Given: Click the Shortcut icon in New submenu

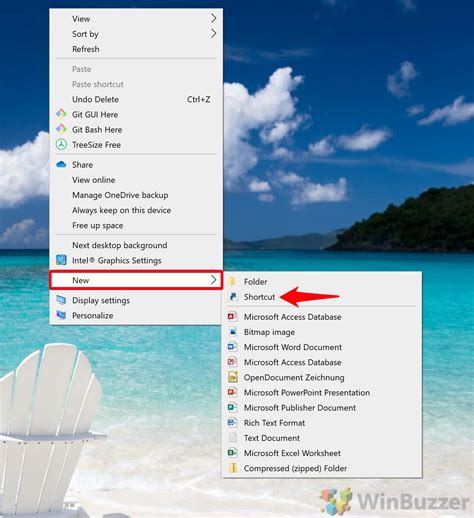Looking at the screenshot, I should coord(233,296).
